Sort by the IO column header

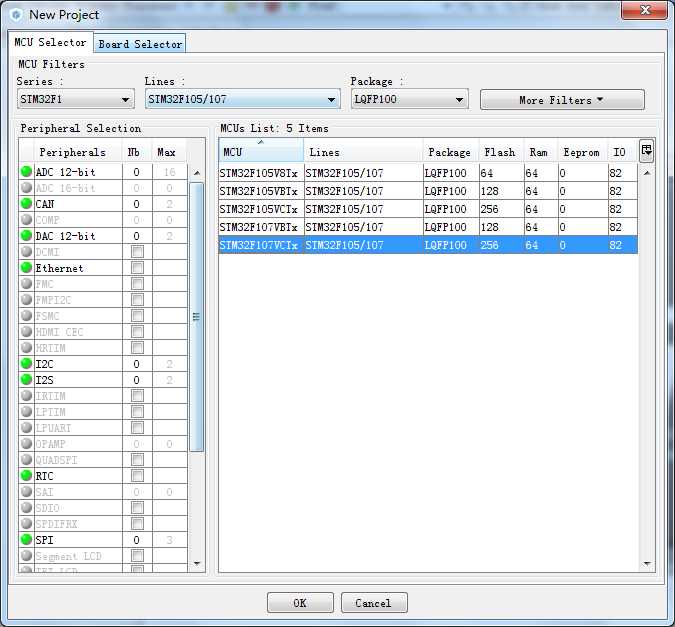pyautogui.click(x=622, y=152)
